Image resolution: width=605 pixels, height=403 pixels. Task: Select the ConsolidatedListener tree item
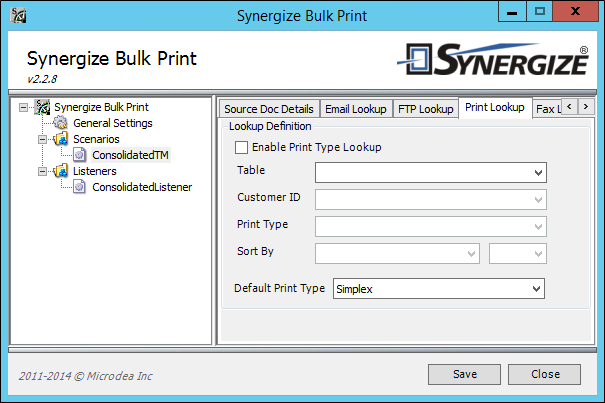[x=142, y=187]
